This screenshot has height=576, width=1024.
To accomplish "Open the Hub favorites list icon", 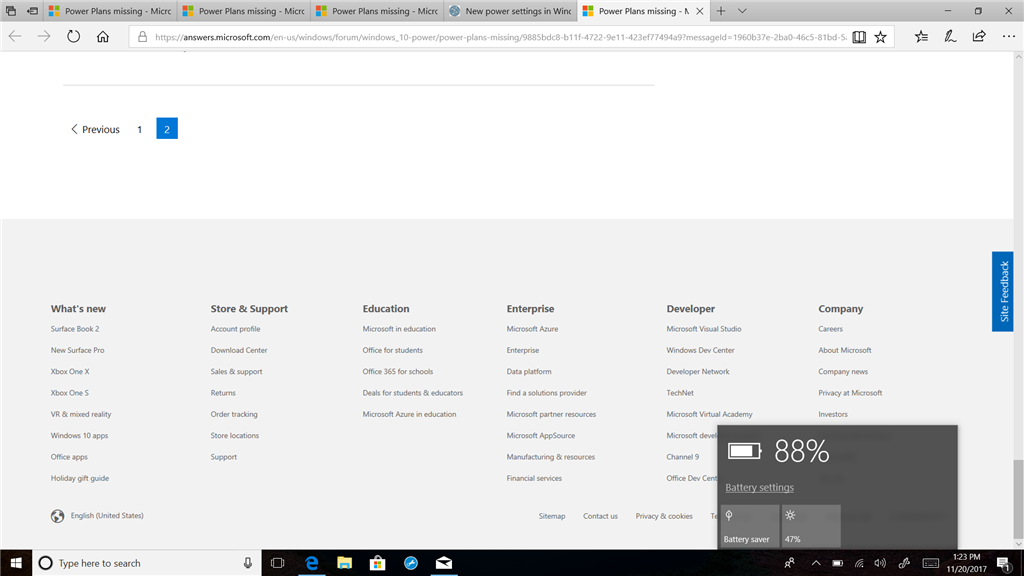I will tap(921, 37).
